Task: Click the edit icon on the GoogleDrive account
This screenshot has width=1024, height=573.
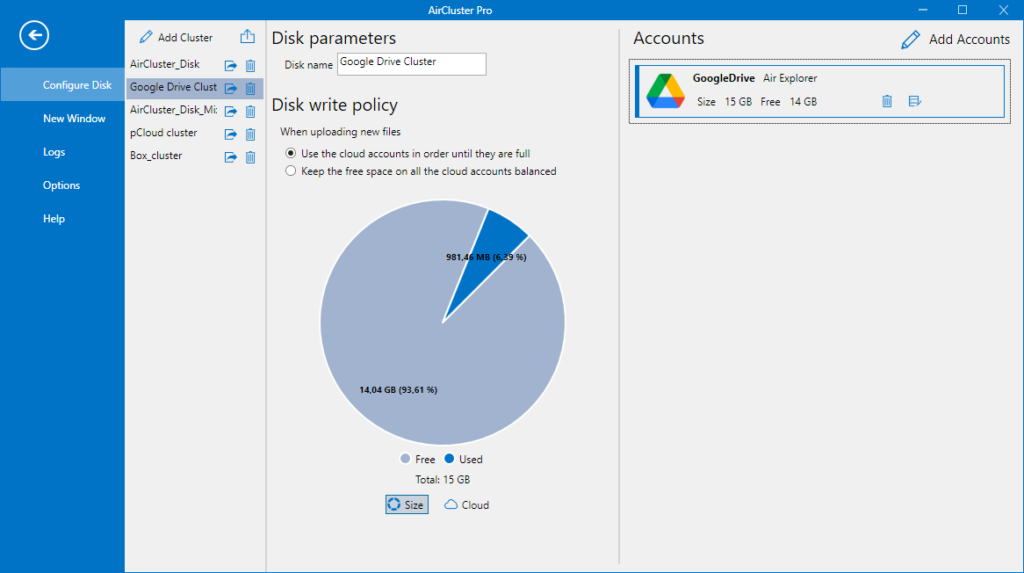Action: 914,101
